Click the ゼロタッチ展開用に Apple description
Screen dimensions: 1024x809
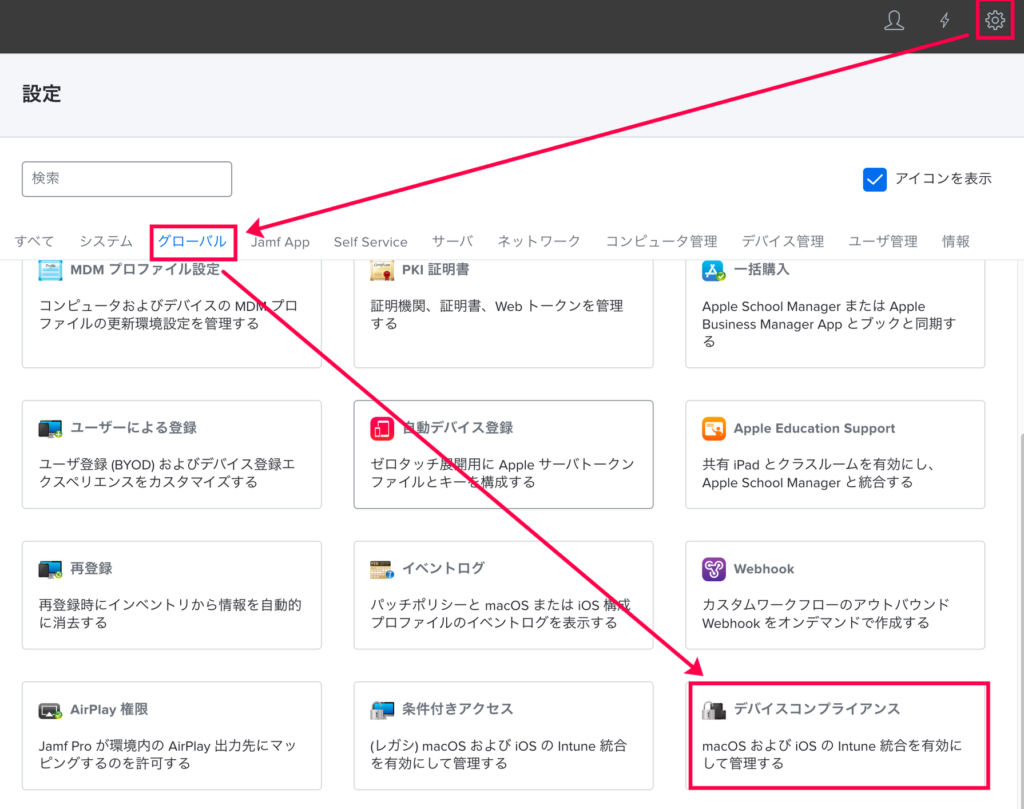pyautogui.click(x=502, y=473)
